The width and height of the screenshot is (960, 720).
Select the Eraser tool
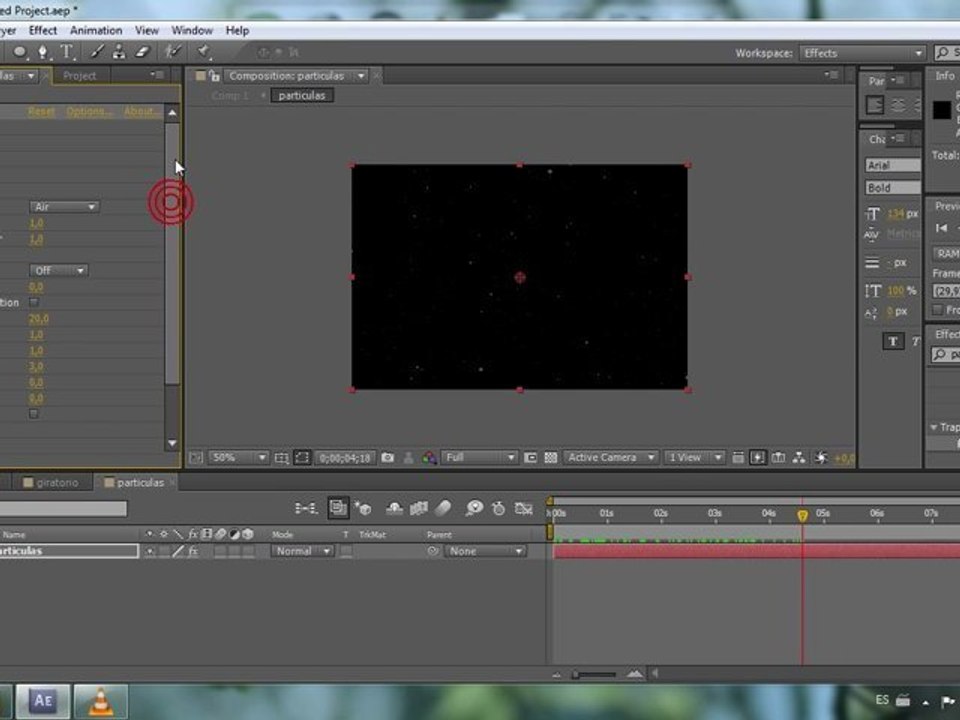click(142, 52)
